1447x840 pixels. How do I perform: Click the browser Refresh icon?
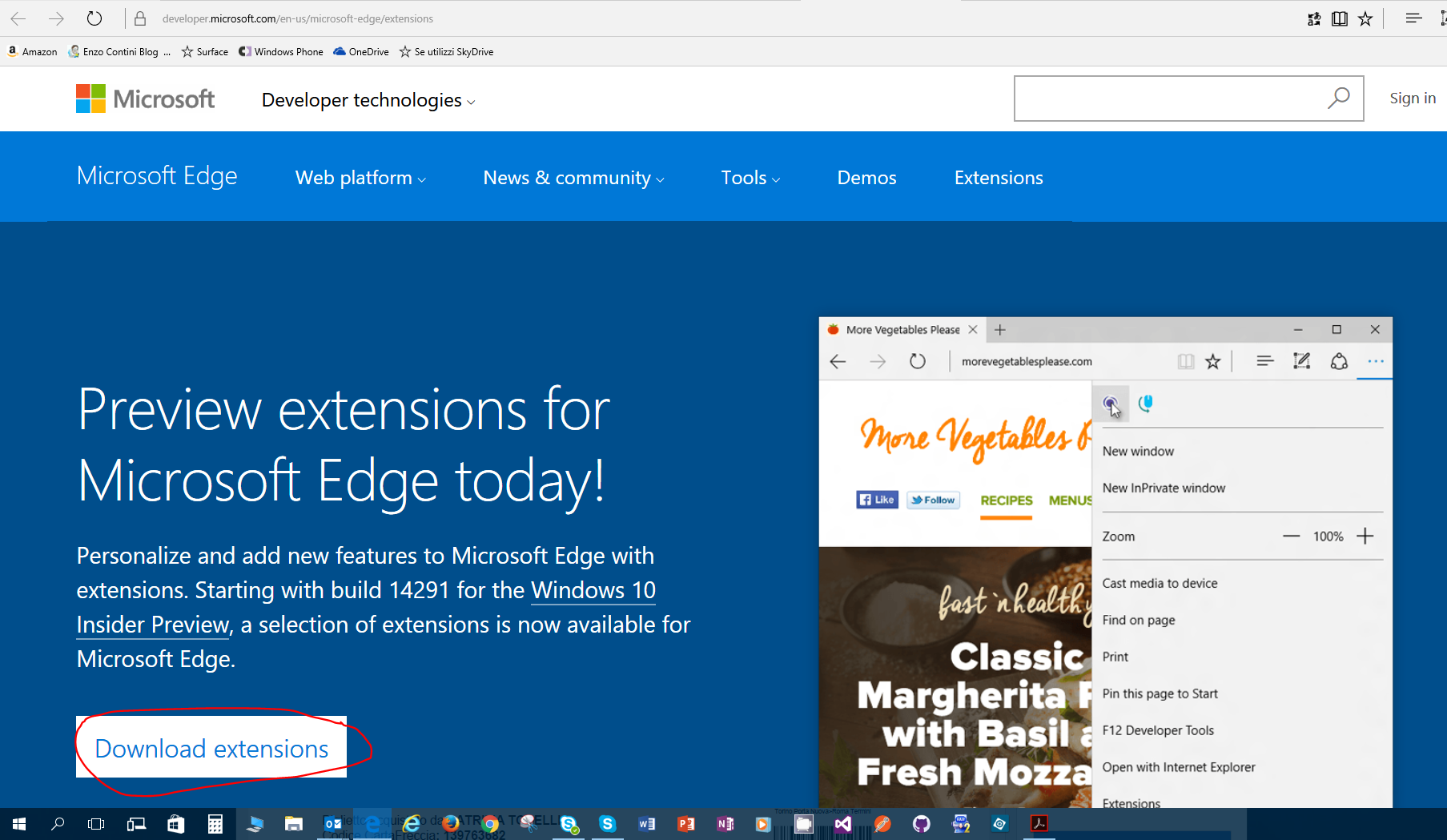[94, 18]
